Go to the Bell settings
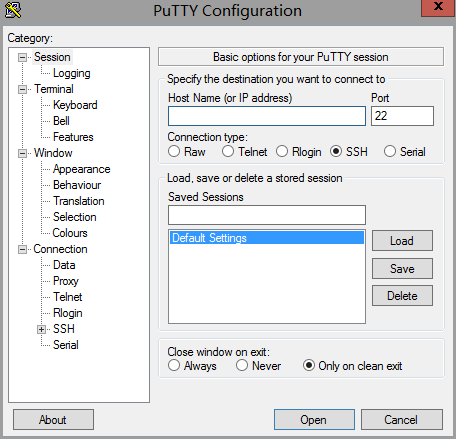 click(x=61, y=121)
